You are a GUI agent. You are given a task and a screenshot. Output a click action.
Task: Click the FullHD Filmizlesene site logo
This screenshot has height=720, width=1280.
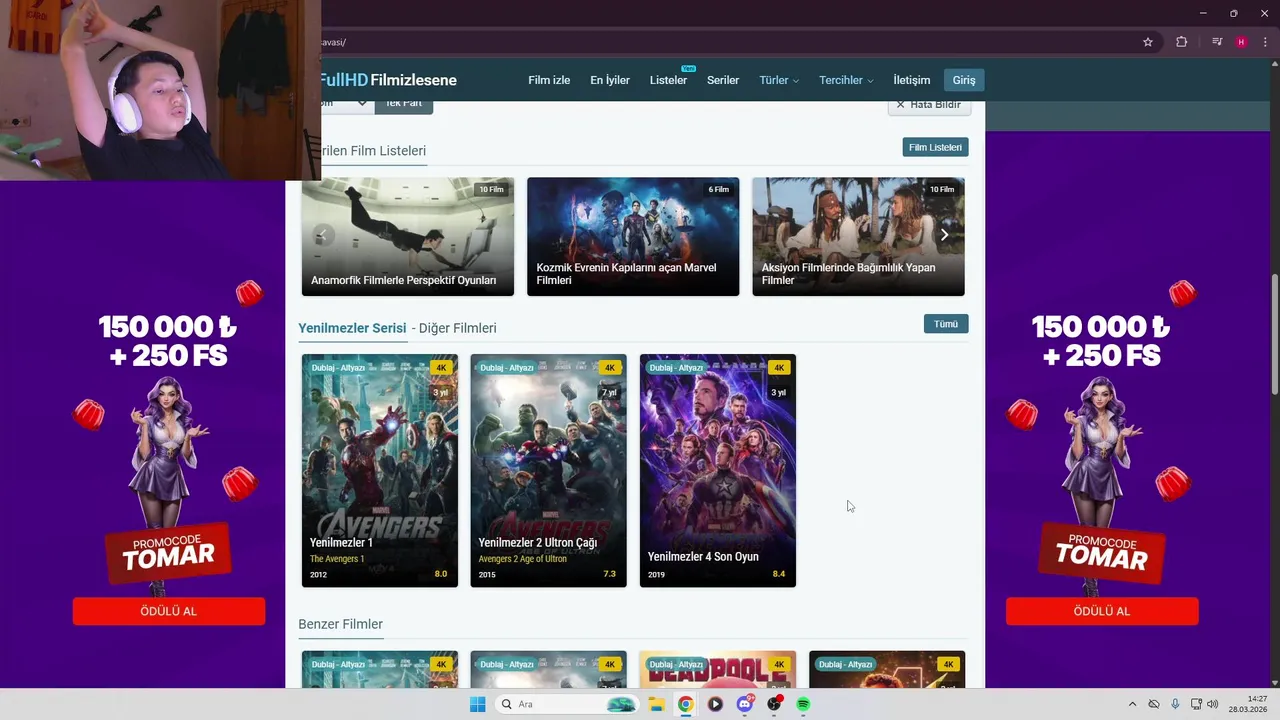tap(389, 80)
